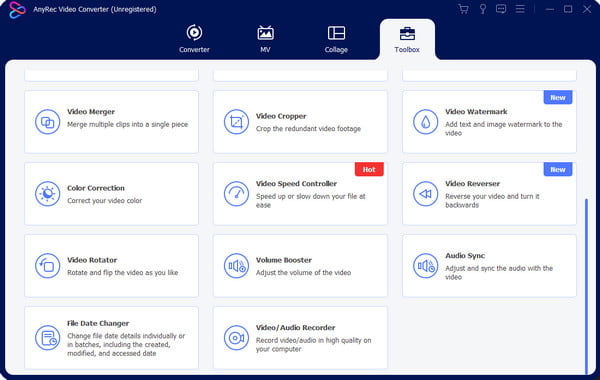
Task: Open the Video Merger icon
Action: pyautogui.click(x=47, y=122)
